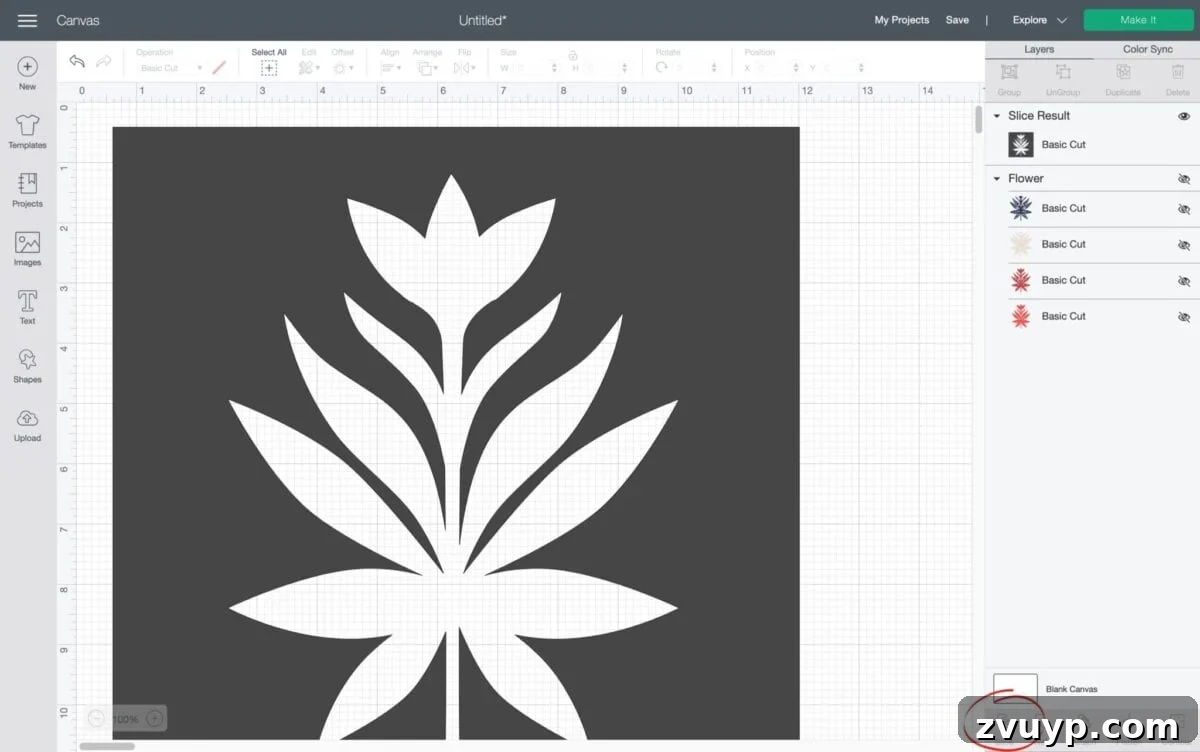Create a New project from sidebar
Image resolution: width=1200 pixels, height=752 pixels.
tap(27, 73)
